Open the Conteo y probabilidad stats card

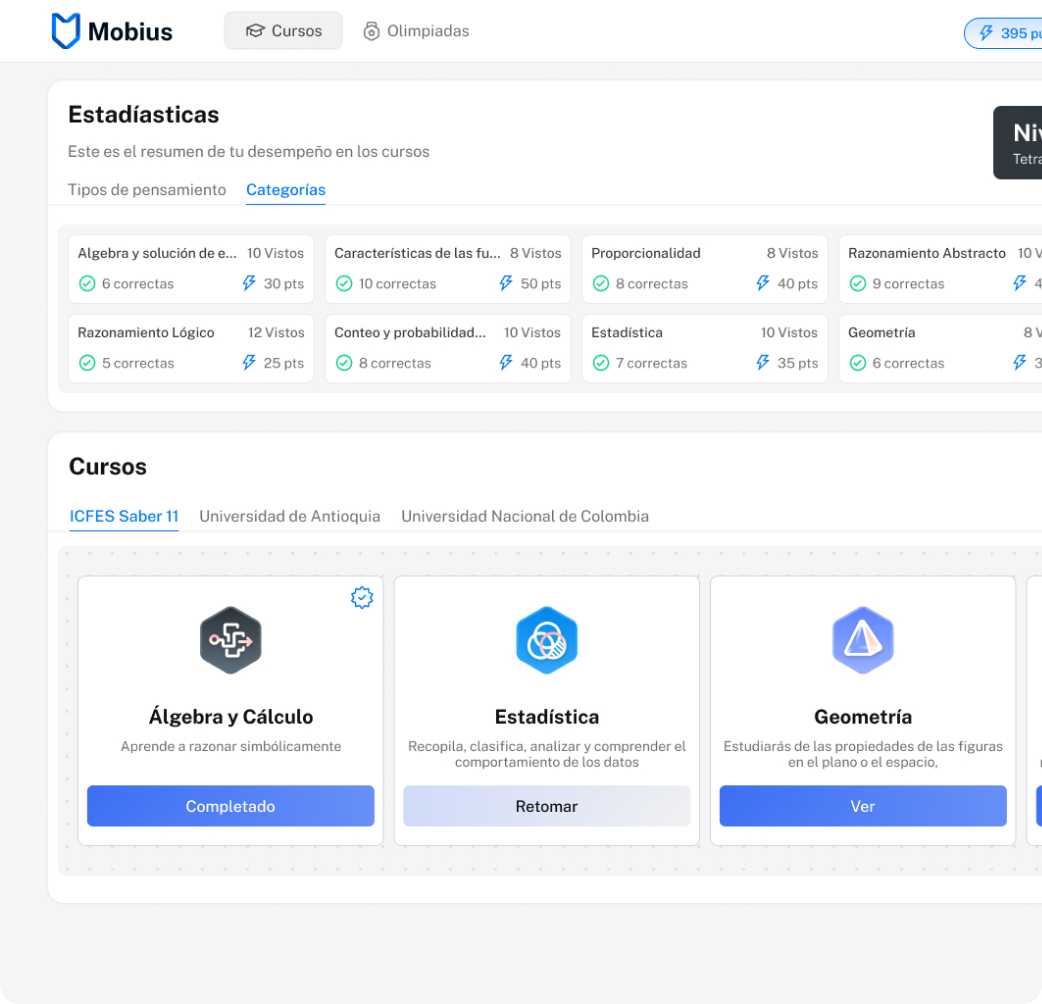tap(447, 348)
